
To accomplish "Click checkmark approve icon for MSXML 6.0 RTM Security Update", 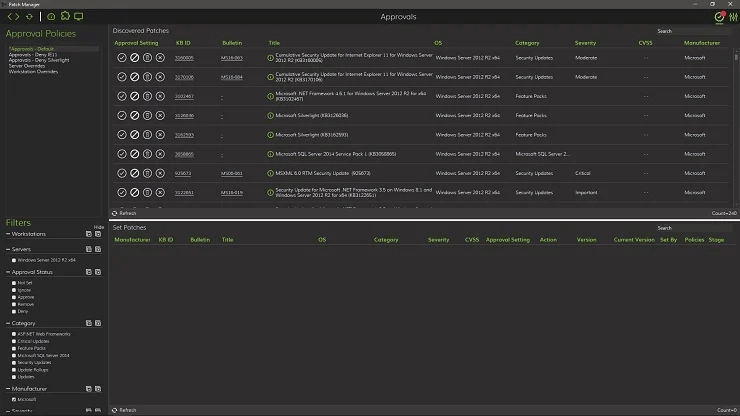I will click(122, 173).
